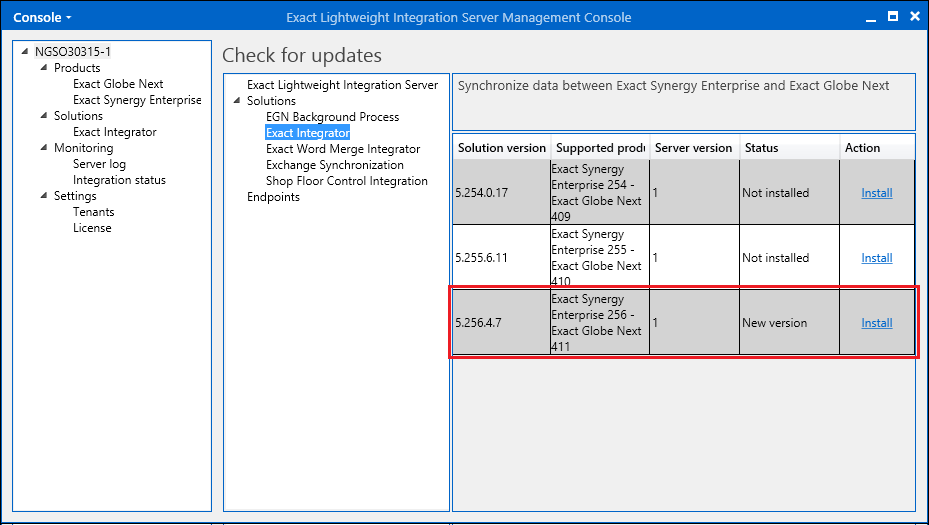Screen dimensions: 929x525
Task: Click Synergy Enterprise 254 - Globe Next 409 cell
Action: click(600, 193)
